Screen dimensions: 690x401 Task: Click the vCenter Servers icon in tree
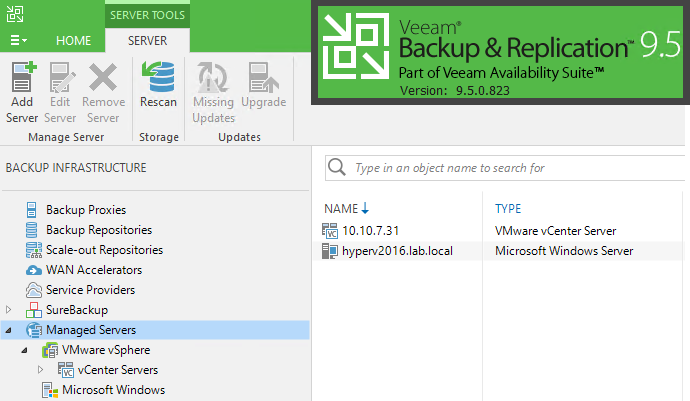[x=66, y=370]
